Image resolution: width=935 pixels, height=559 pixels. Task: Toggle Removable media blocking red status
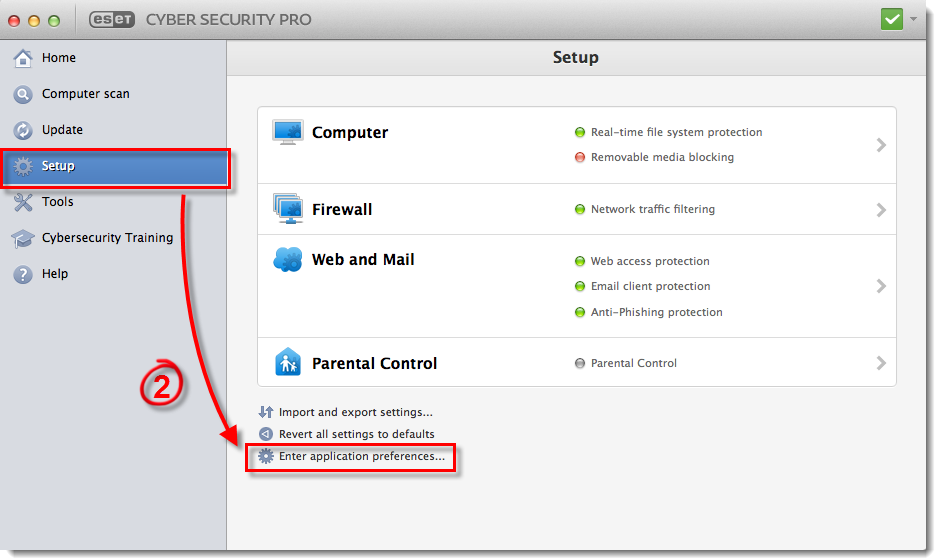pos(580,157)
